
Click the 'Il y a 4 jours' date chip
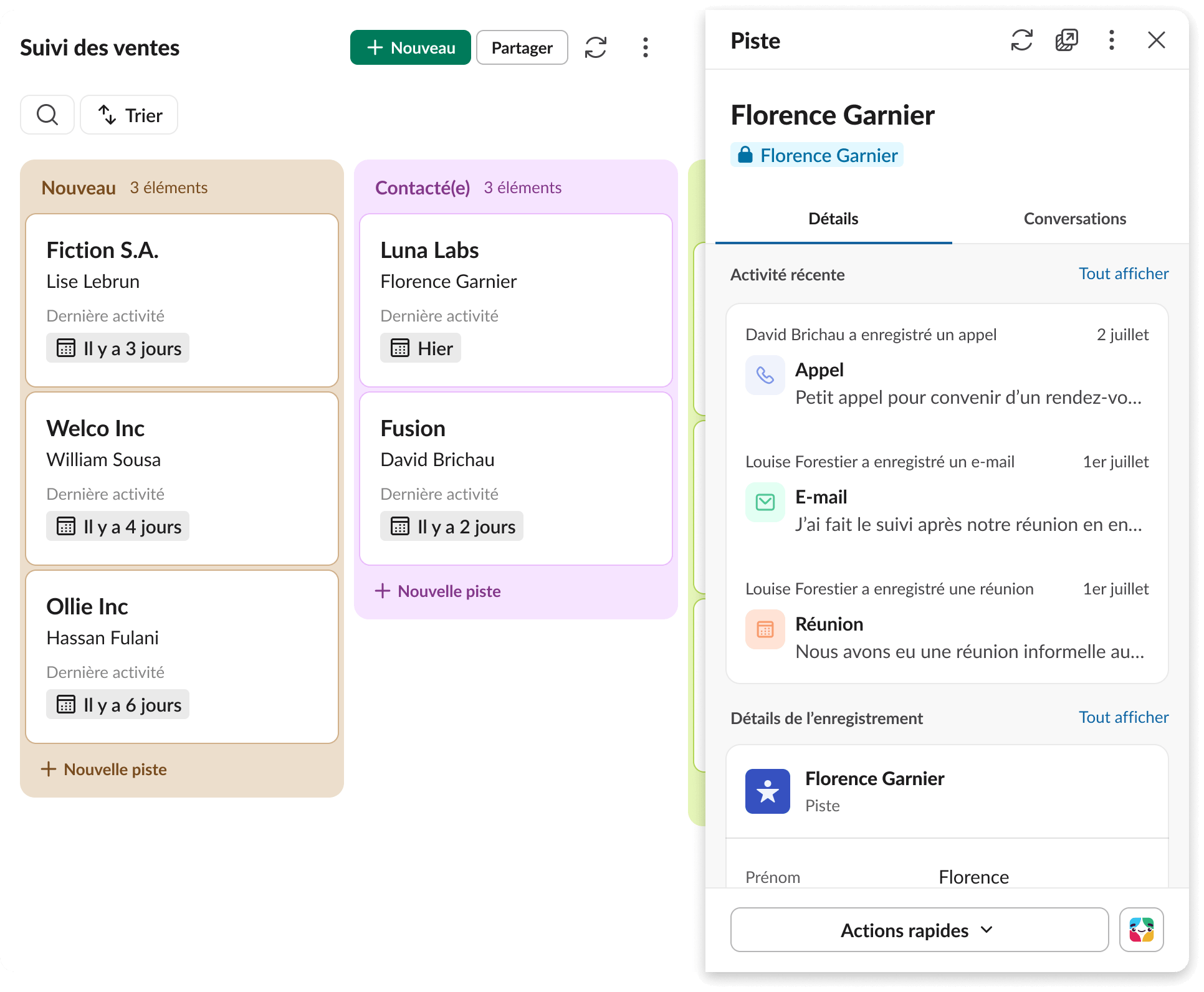(118, 527)
